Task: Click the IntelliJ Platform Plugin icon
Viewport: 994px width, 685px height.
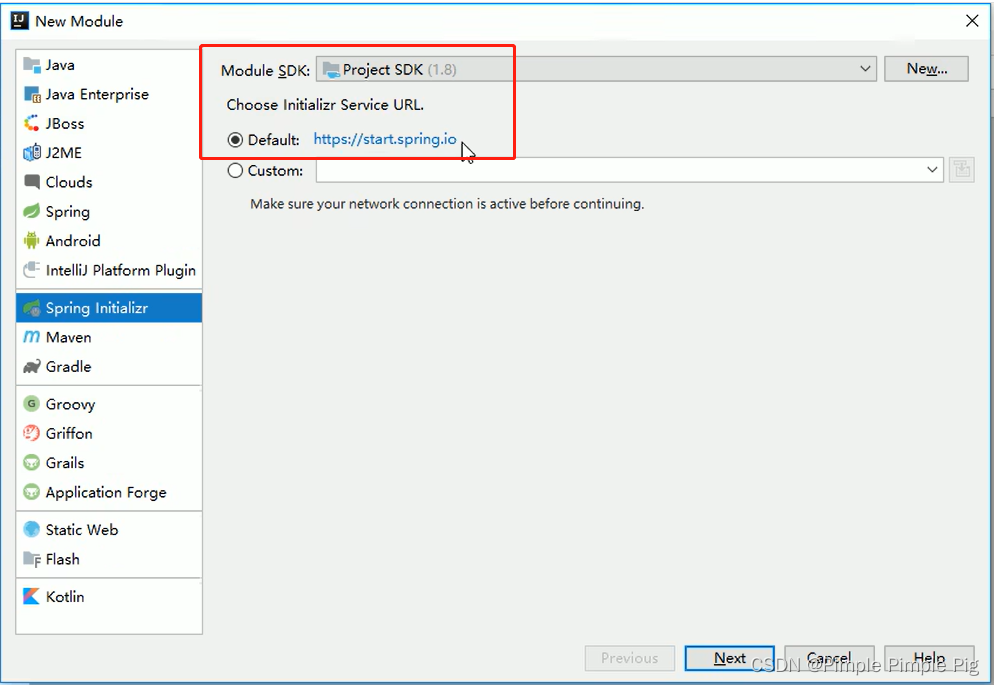Action: pos(32,270)
